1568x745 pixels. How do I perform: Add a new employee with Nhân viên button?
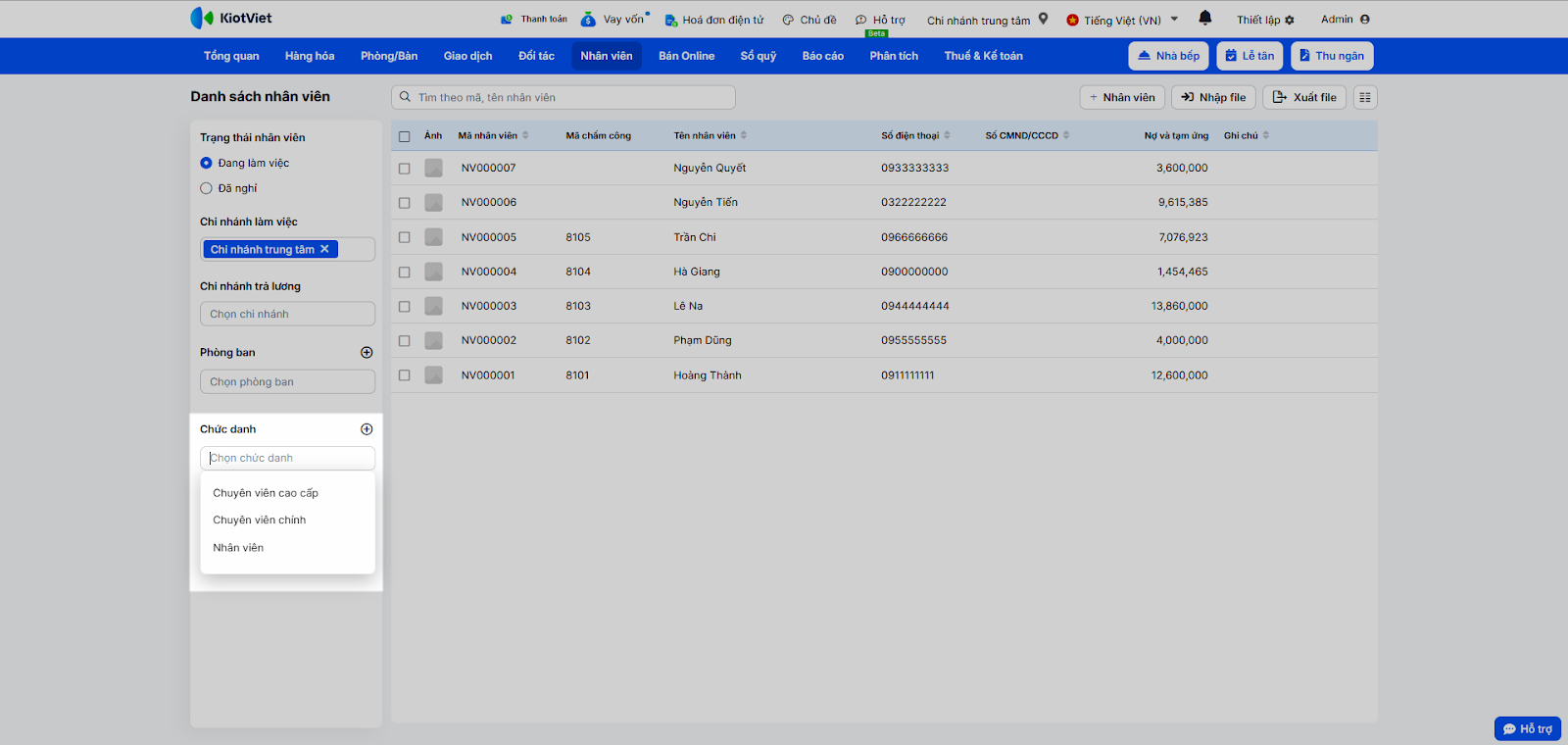click(x=1122, y=97)
